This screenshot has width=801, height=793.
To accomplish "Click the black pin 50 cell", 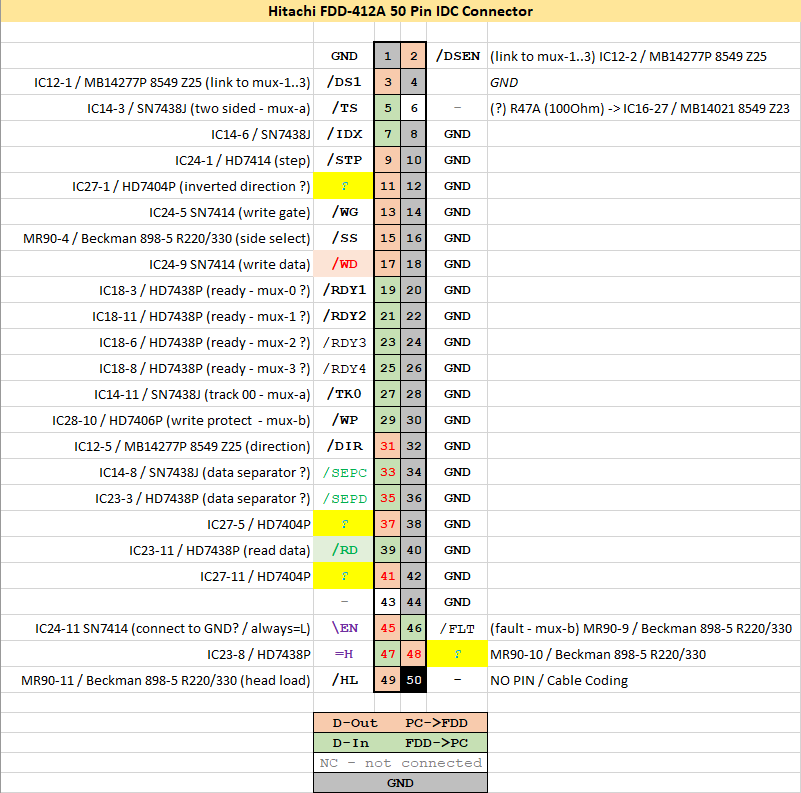I will point(415,680).
